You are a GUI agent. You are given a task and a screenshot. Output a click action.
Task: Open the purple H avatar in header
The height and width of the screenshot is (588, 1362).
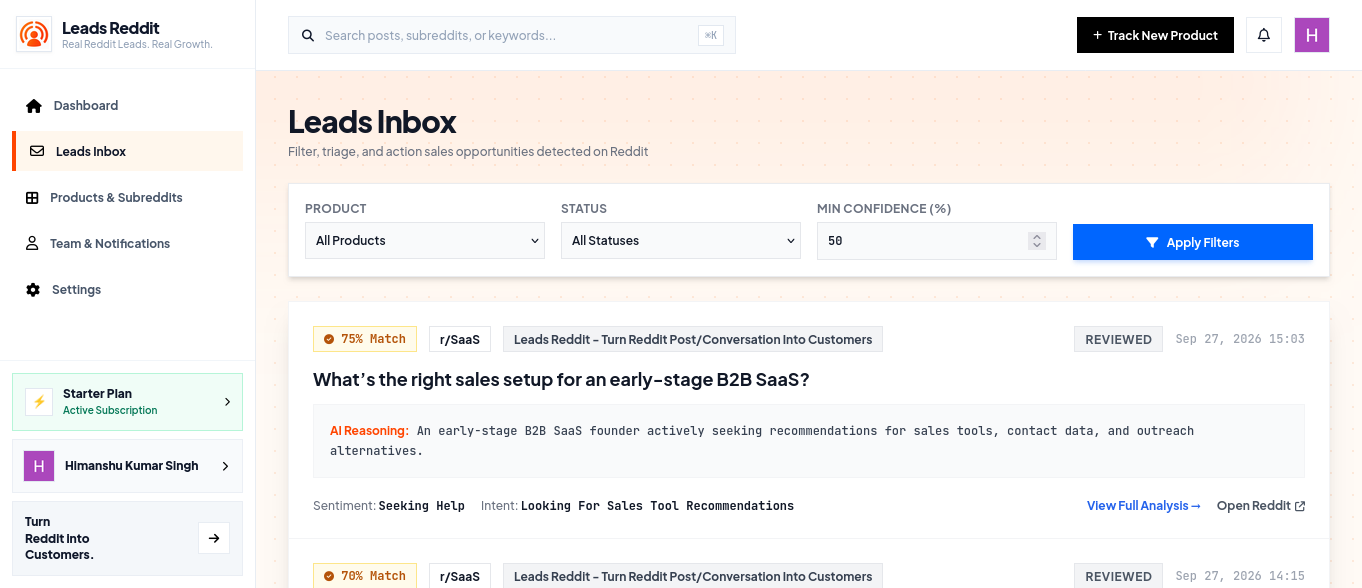pyautogui.click(x=1312, y=35)
